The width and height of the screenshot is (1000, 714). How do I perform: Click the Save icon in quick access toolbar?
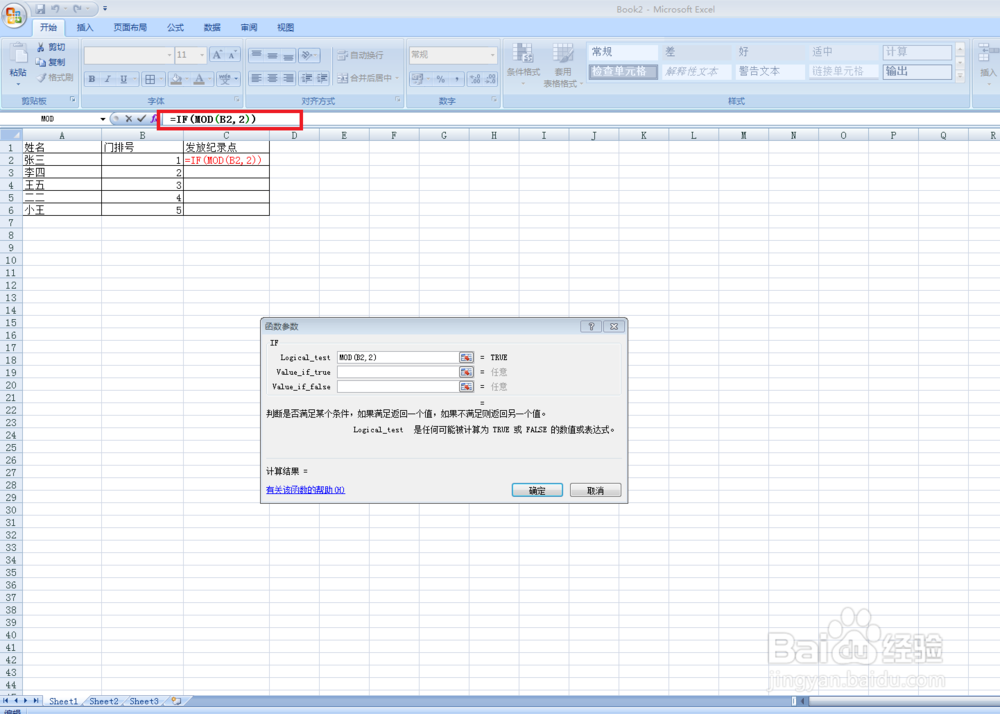[40, 9]
